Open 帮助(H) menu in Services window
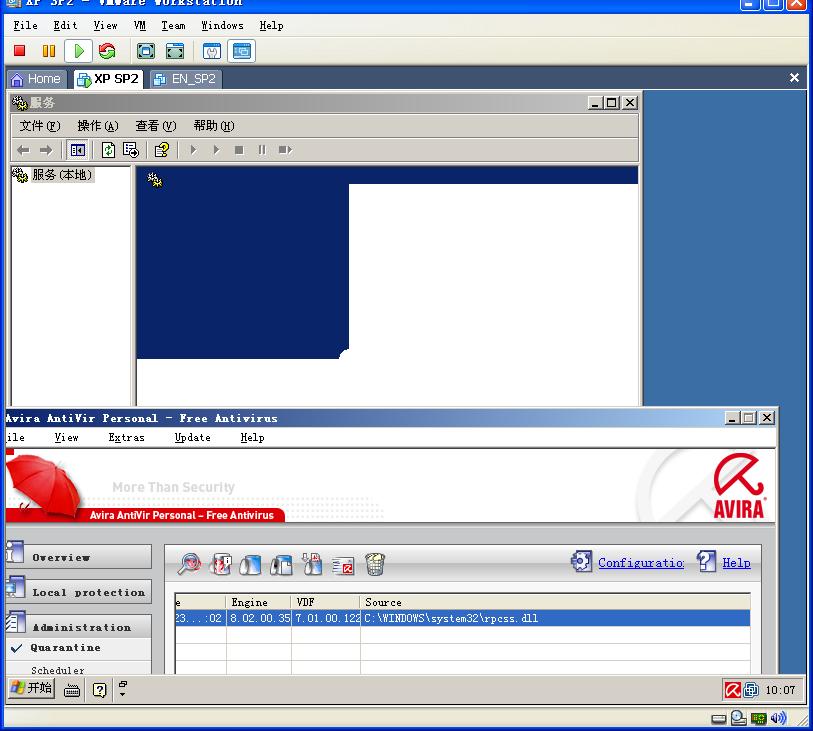 click(x=214, y=126)
